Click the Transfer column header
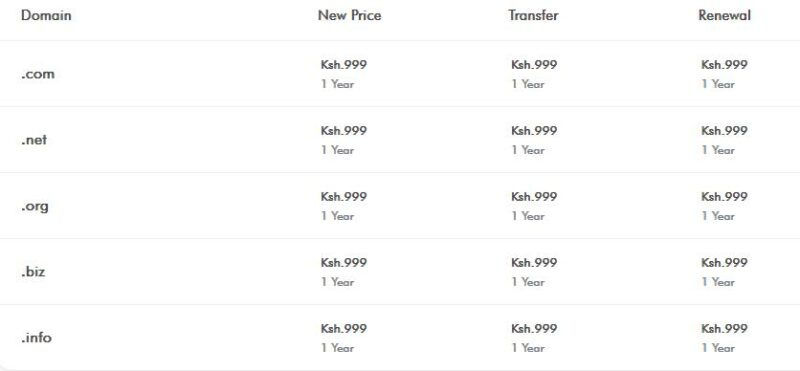Screen dimensions: 800x371 click(x=533, y=15)
